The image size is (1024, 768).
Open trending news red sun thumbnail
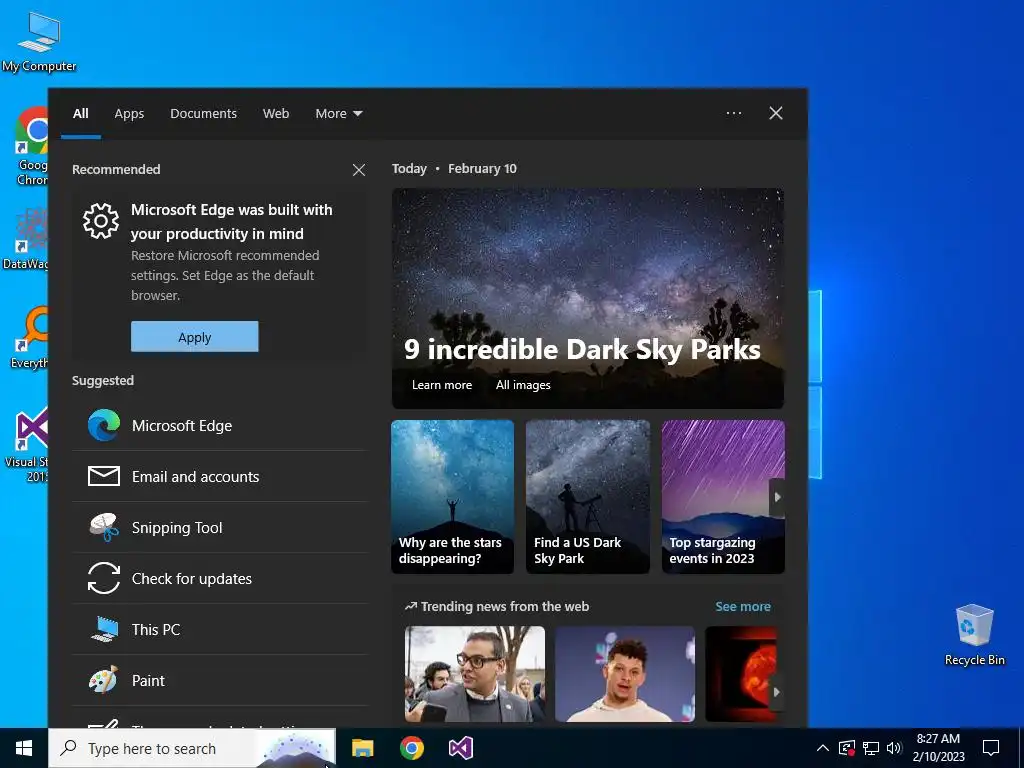(x=741, y=674)
